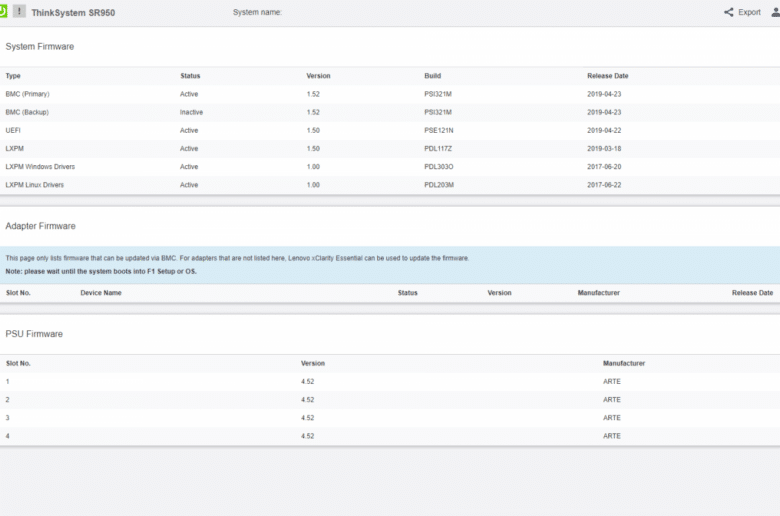Click the LXPM Linux Drivers row
Screen dimensions: 780x516
pos(34,185)
